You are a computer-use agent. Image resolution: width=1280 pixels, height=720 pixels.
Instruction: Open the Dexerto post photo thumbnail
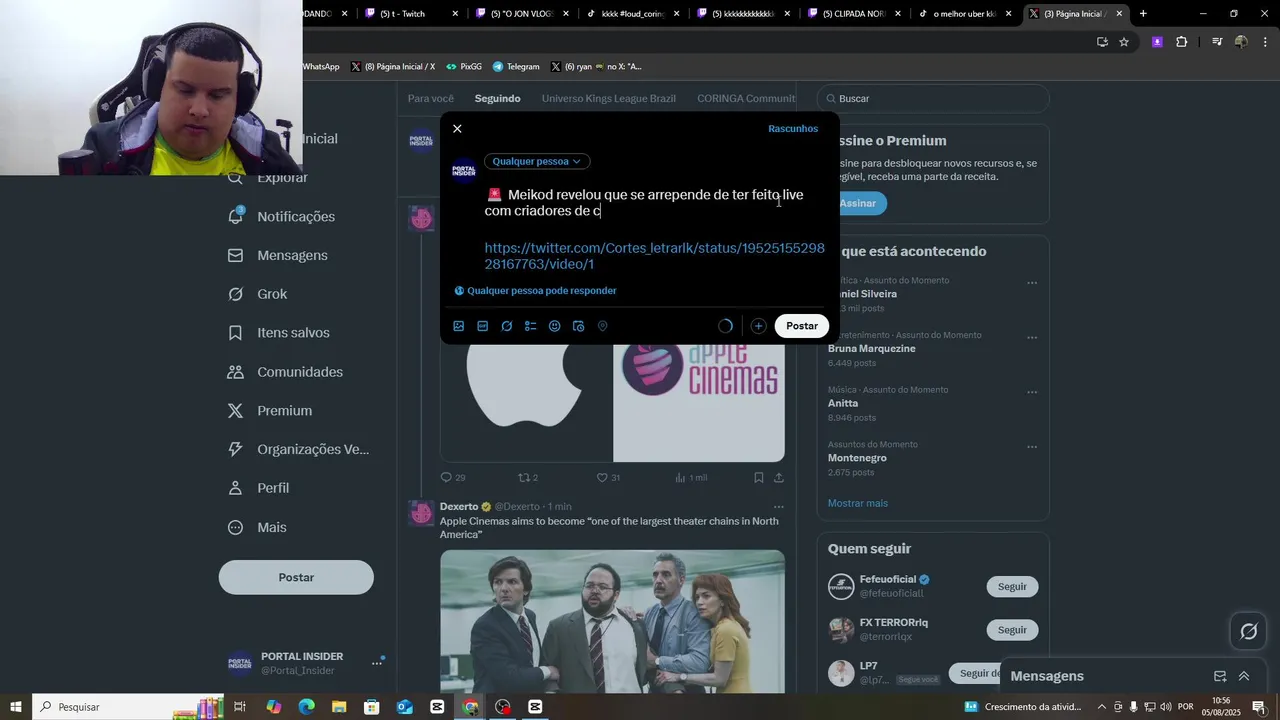pyautogui.click(x=612, y=621)
